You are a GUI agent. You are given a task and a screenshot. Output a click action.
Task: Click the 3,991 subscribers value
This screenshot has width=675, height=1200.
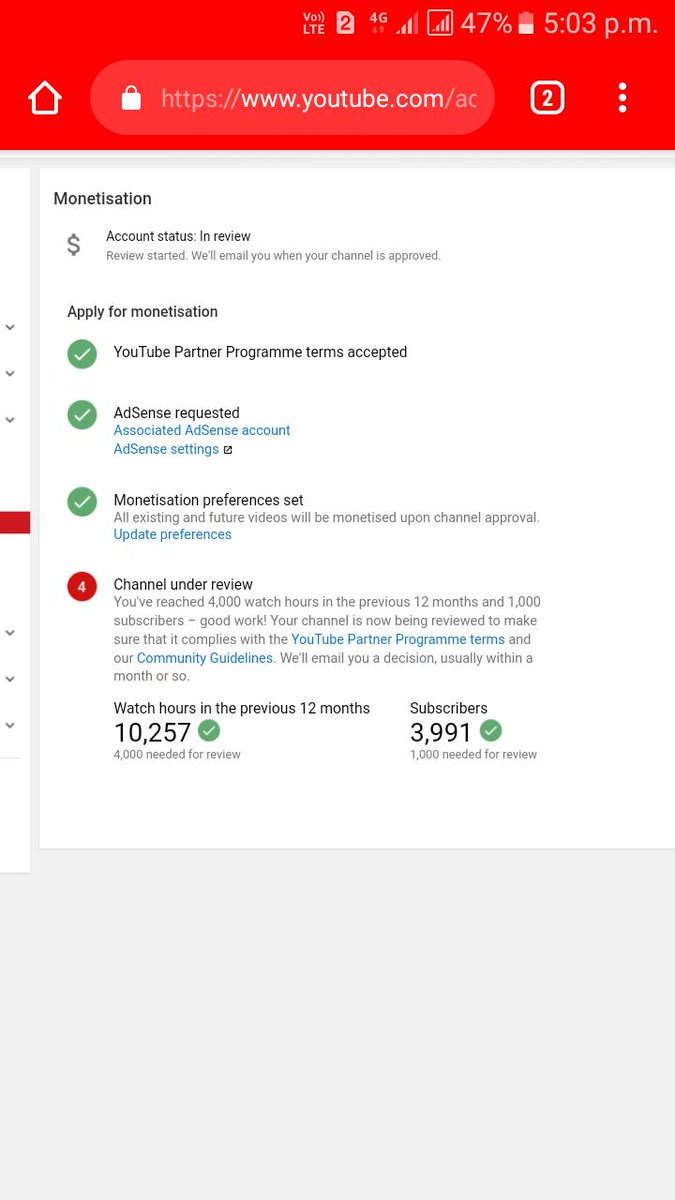coord(441,732)
